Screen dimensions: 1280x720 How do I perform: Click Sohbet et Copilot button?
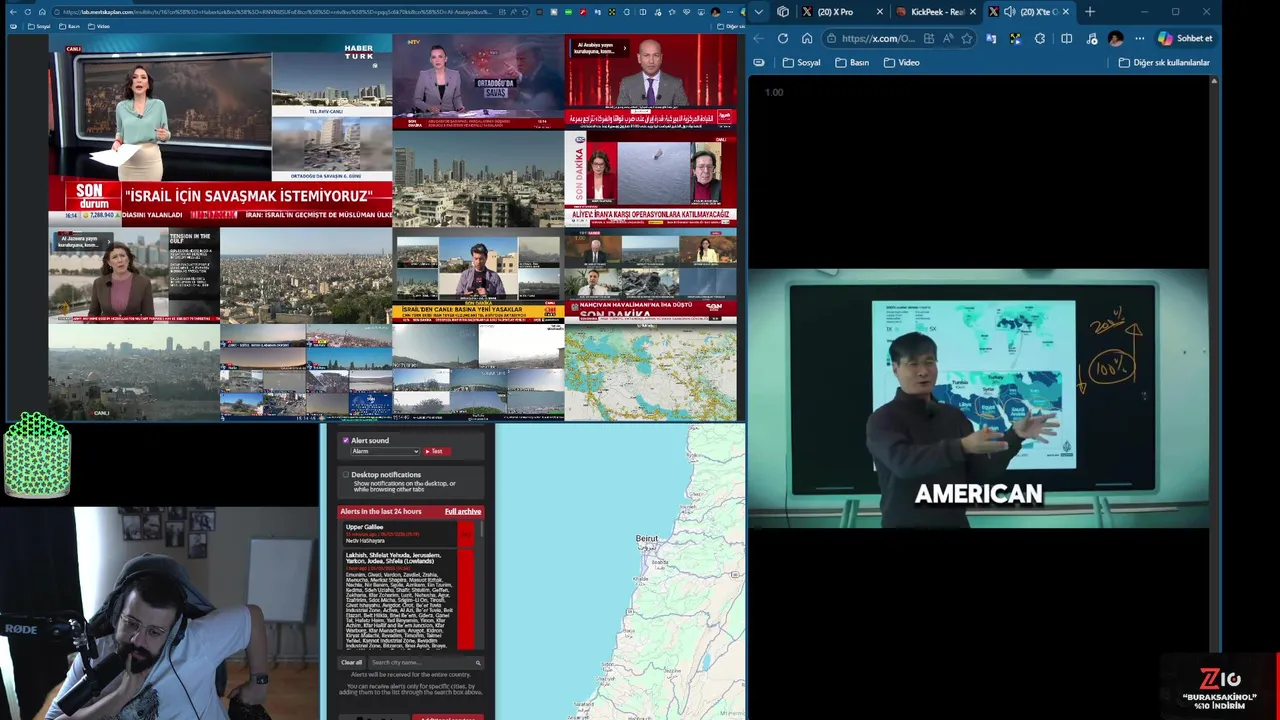click(x=1186, y=38)
